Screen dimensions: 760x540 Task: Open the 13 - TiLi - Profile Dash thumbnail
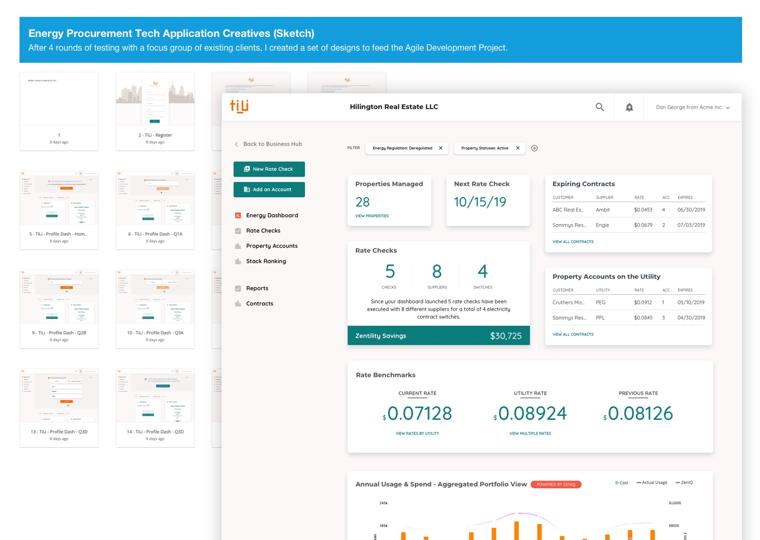(59, 408)
